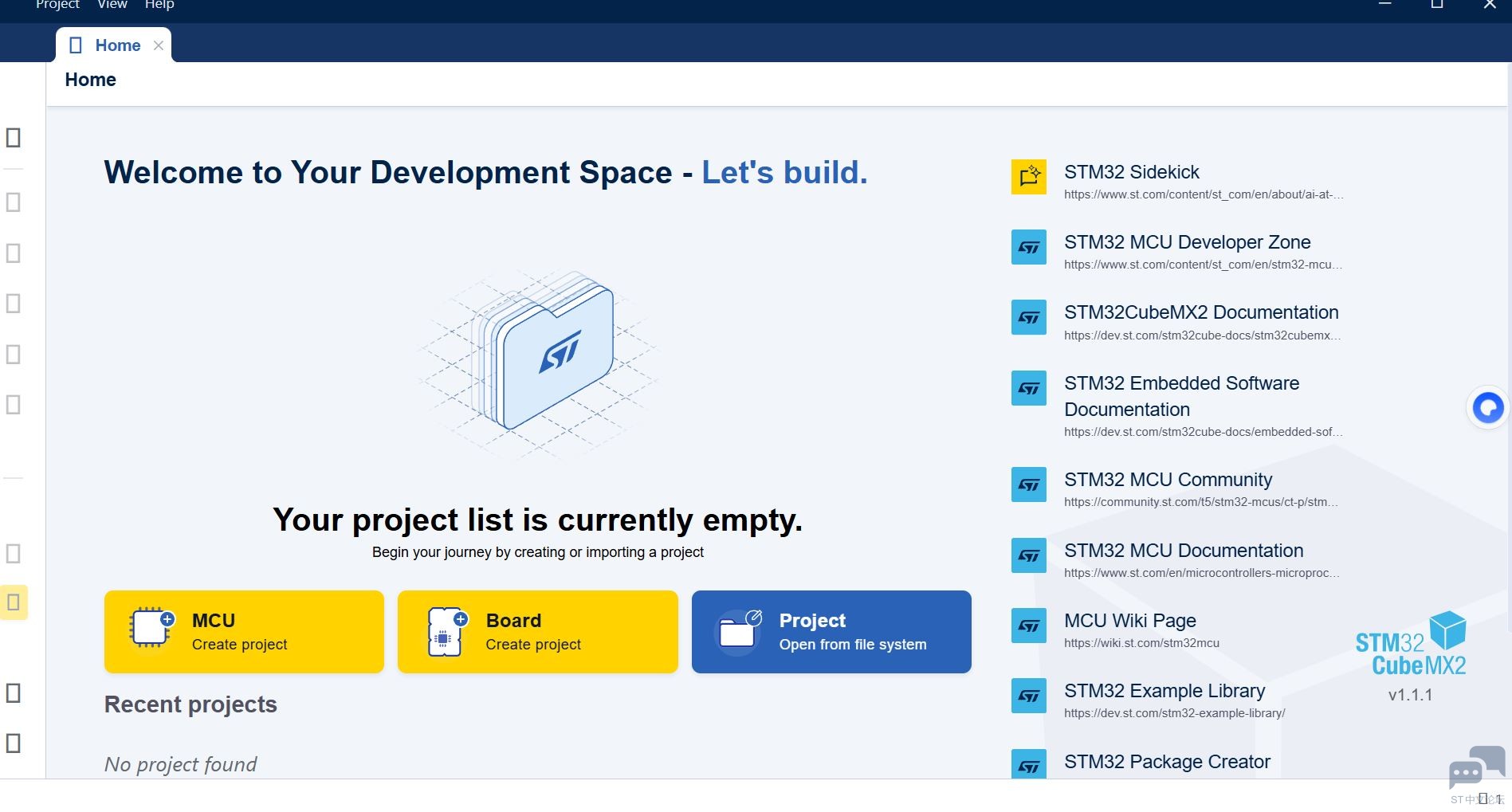Open the STM32 MCU Community link
Screen dimensions: 1512x812
pyautogui.click(x=1168, y=480)
